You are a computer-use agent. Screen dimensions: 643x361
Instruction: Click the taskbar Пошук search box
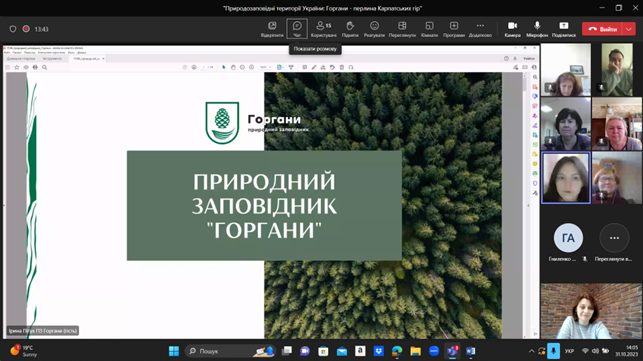point(230,351)
